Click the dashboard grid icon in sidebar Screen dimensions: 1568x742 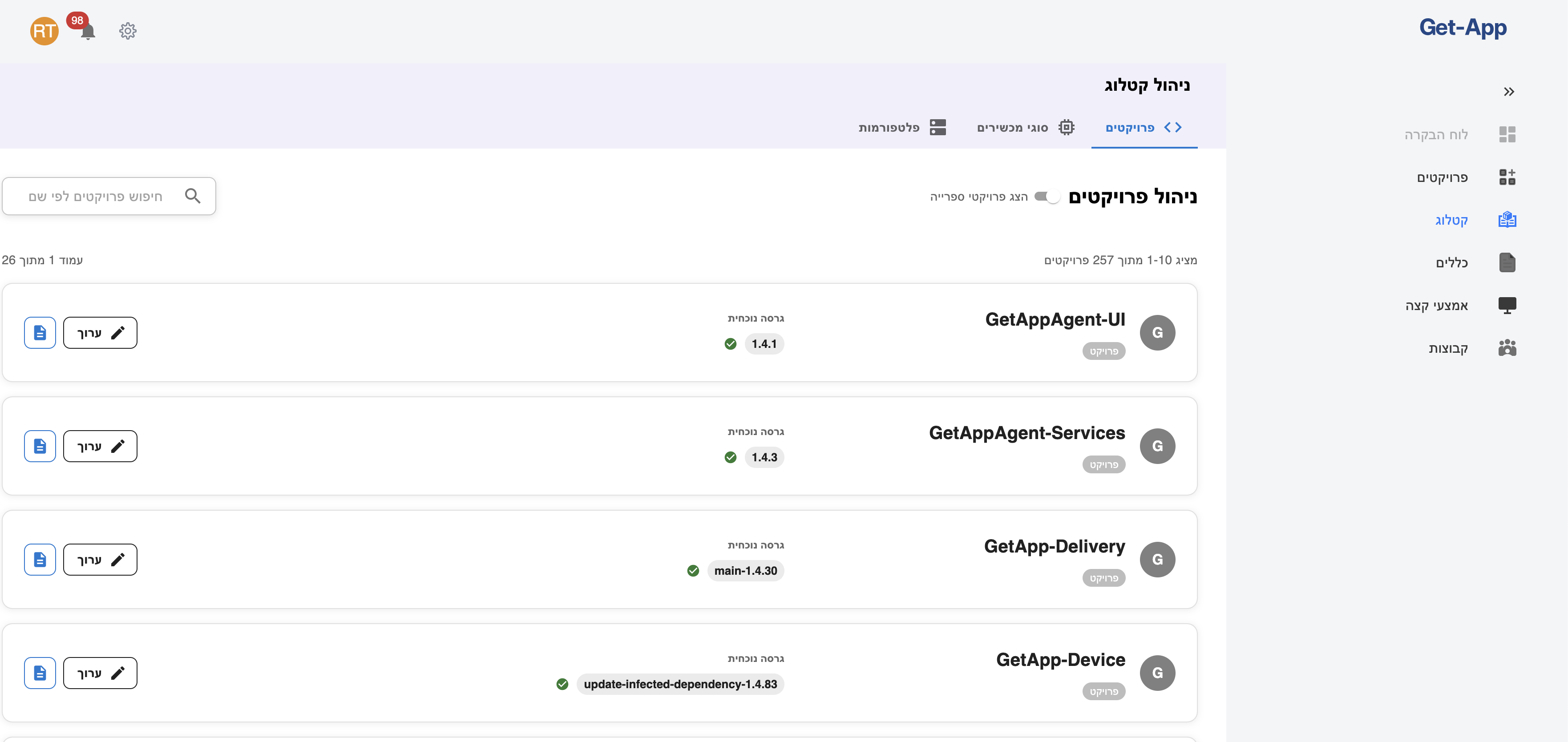click(1507, 134)
